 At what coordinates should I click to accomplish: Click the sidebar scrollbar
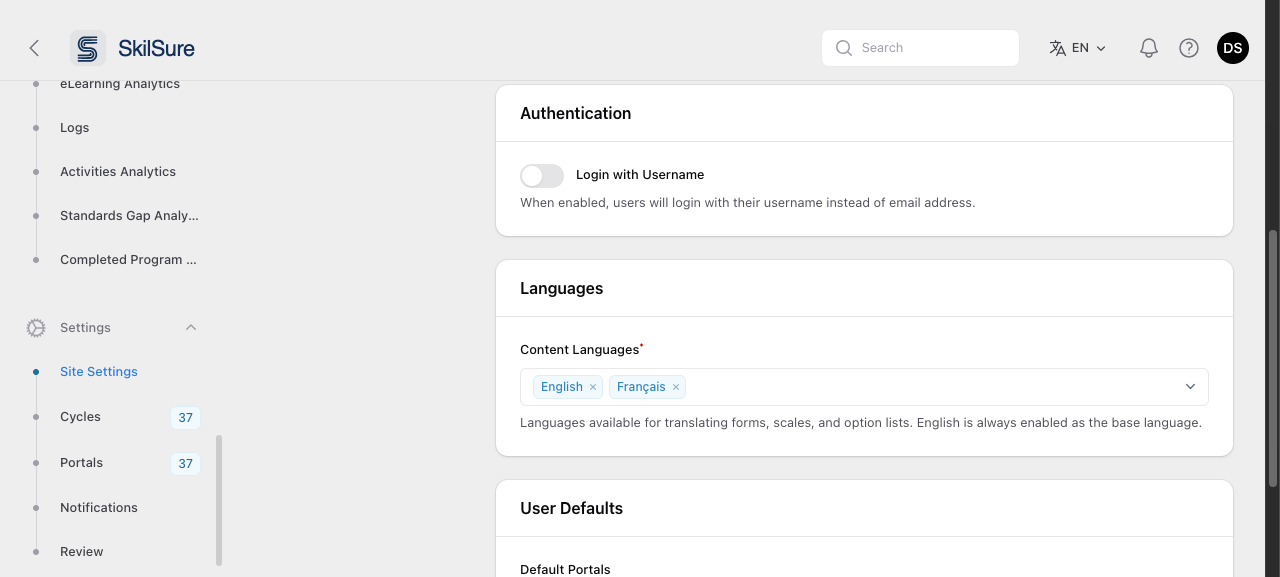coord(219,500)
